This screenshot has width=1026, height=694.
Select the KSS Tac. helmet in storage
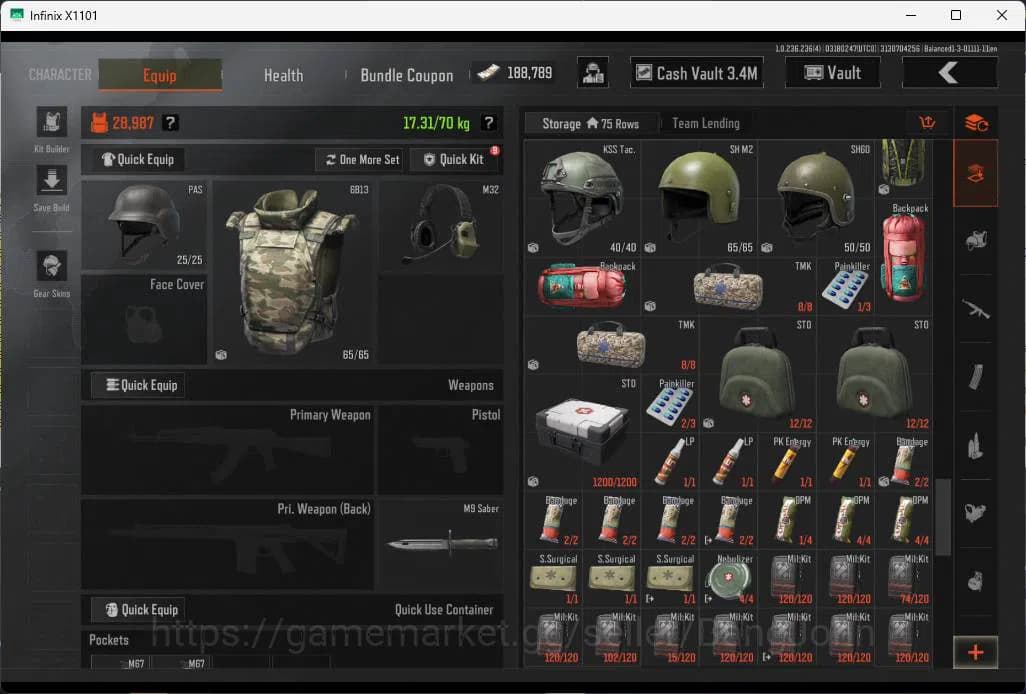(x=582, y=198)
